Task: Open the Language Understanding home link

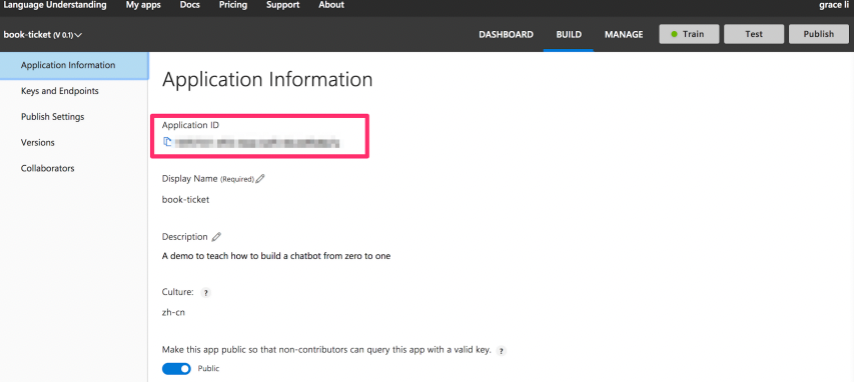Action: (x=55, y=5)
